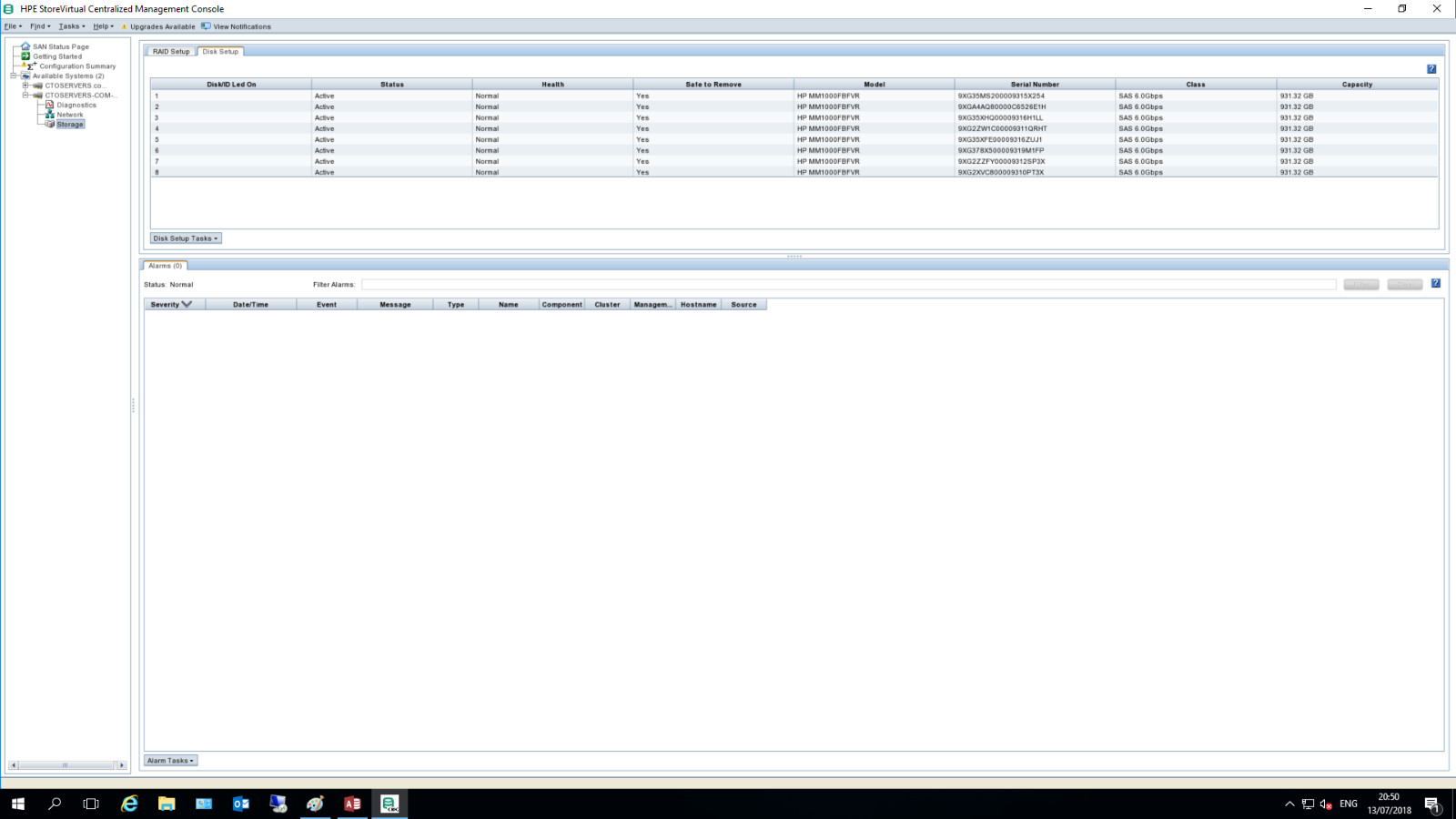
Task: Click the alarms Filter button
Action: 1361,285
